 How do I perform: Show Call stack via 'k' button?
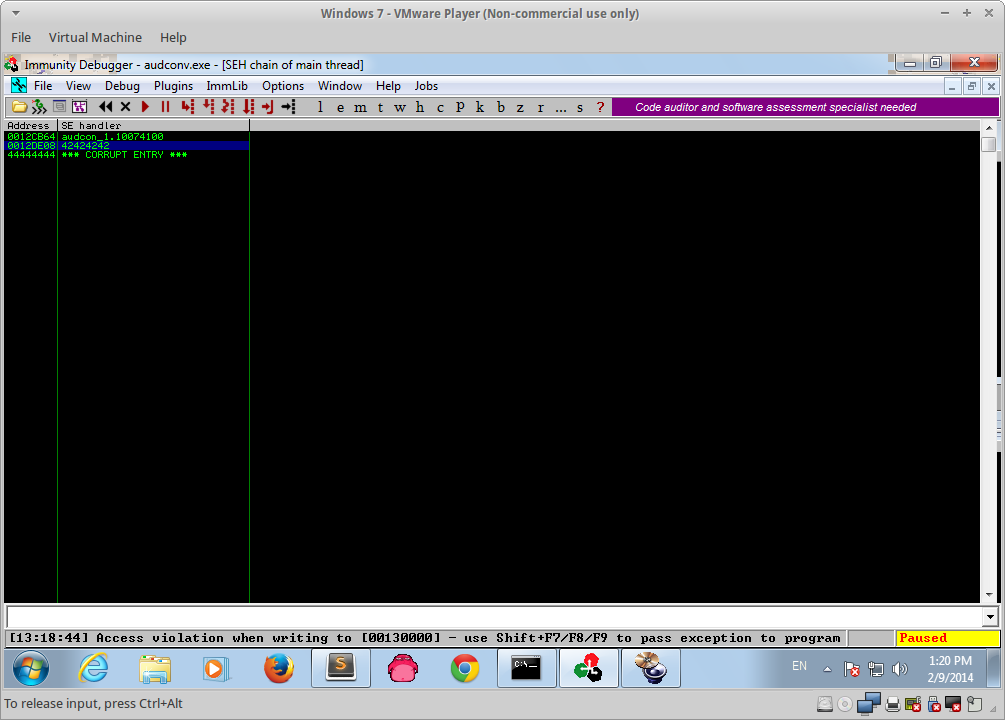pyautogui.click(x=480, y=107)
